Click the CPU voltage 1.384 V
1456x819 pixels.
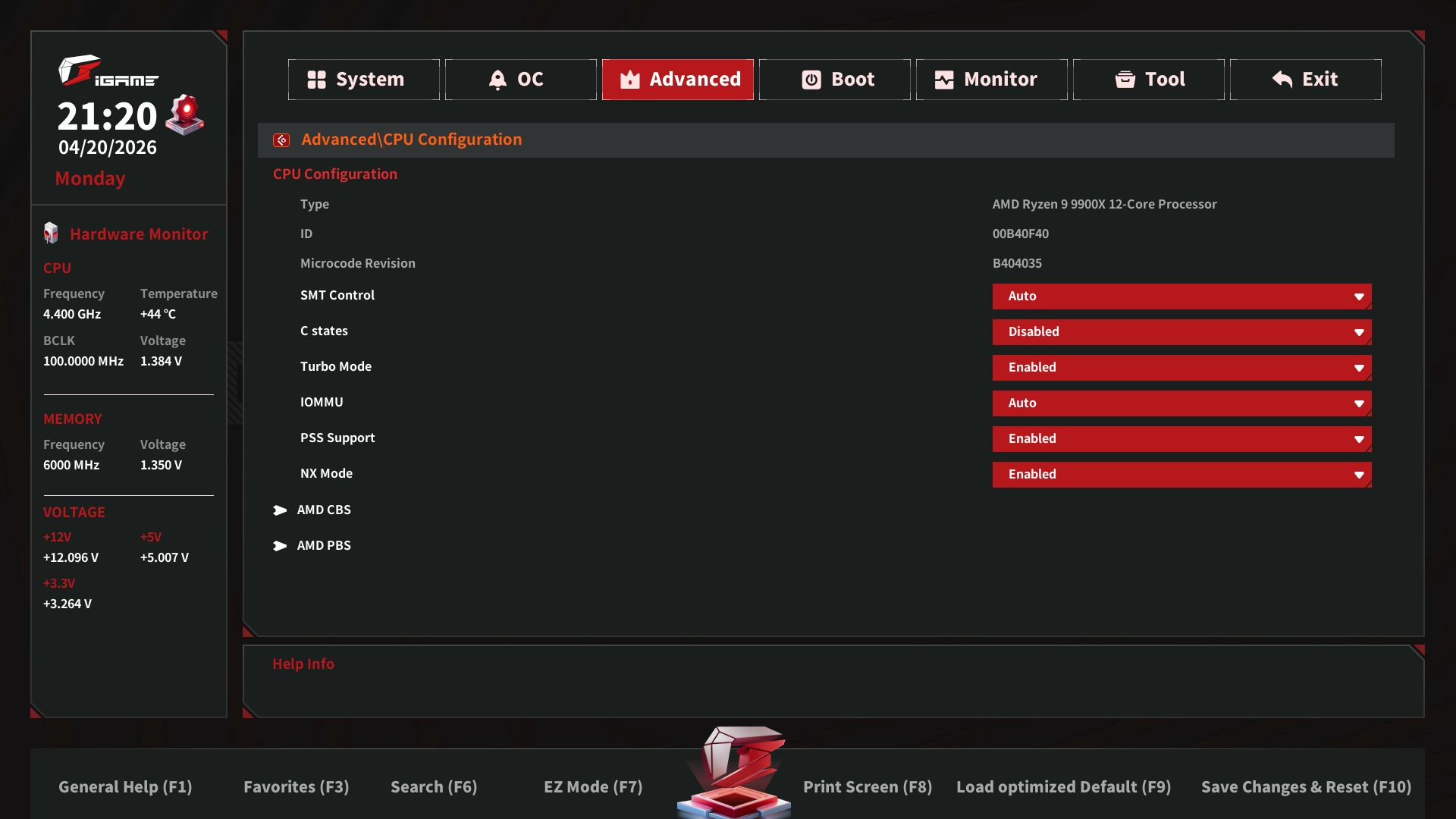click(x=161, y=362)
